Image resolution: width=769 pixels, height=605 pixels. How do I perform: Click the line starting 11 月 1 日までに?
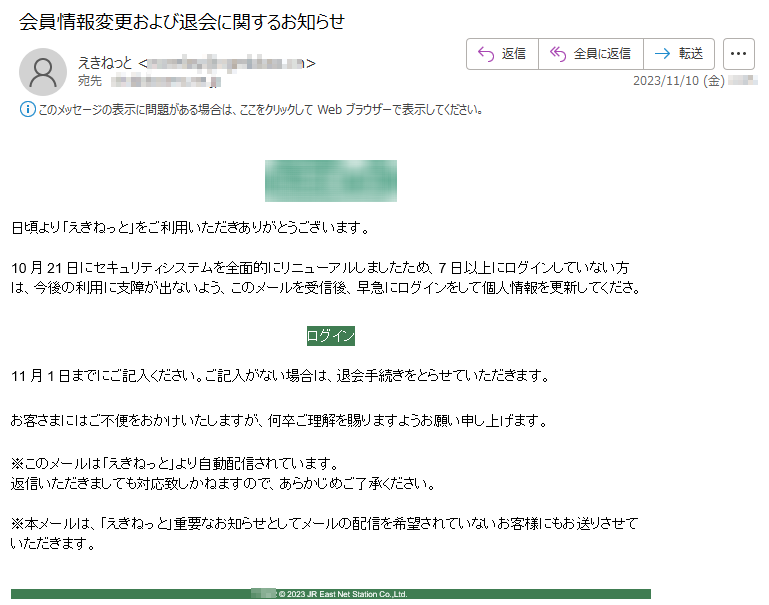(280, 376)
